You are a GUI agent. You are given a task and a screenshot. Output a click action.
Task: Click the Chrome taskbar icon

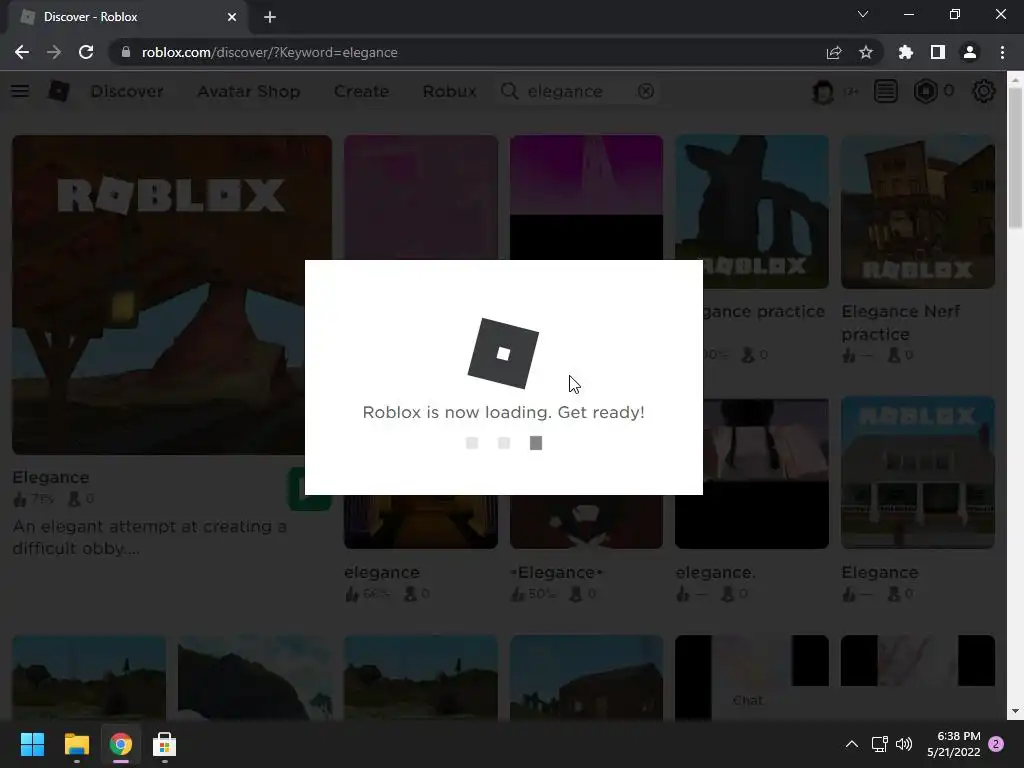click(121, 744)
